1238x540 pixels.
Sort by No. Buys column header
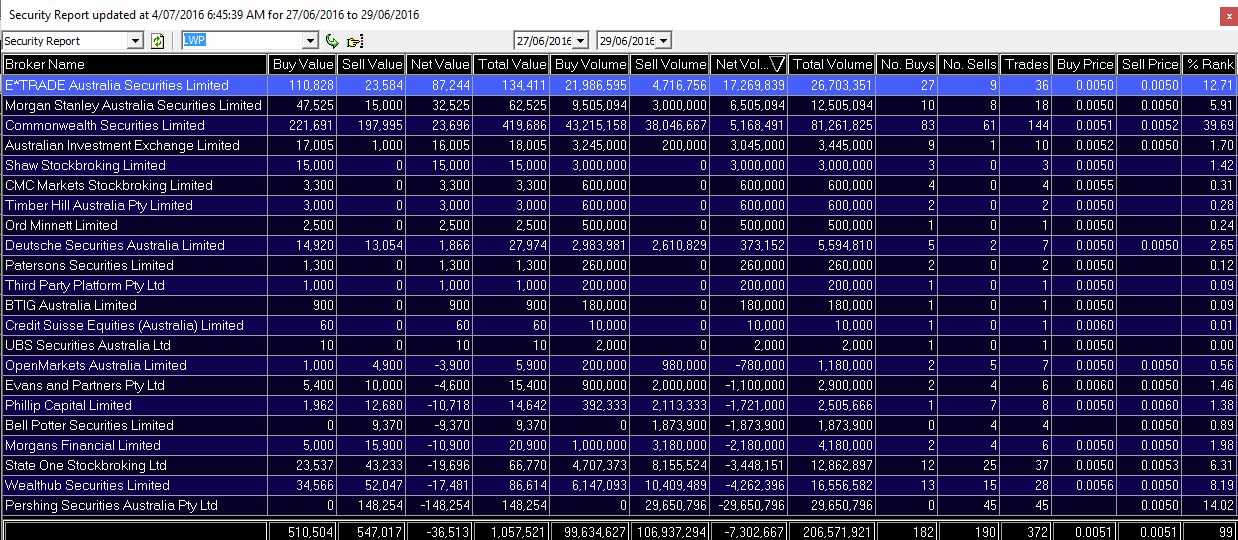pyautogui.click(x=907, y=64)
